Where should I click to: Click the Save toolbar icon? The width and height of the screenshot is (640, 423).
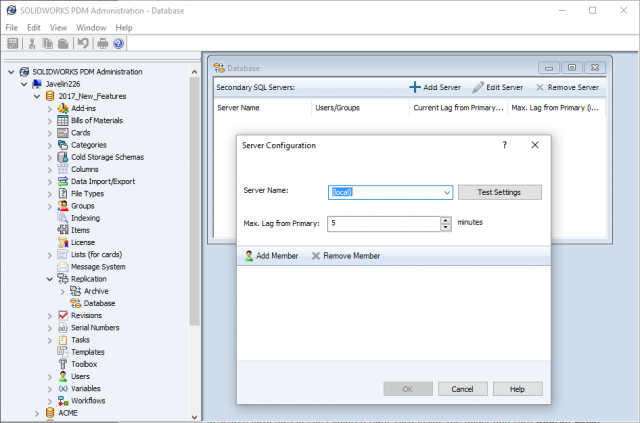pyautogui.click(x=13, y=43)
